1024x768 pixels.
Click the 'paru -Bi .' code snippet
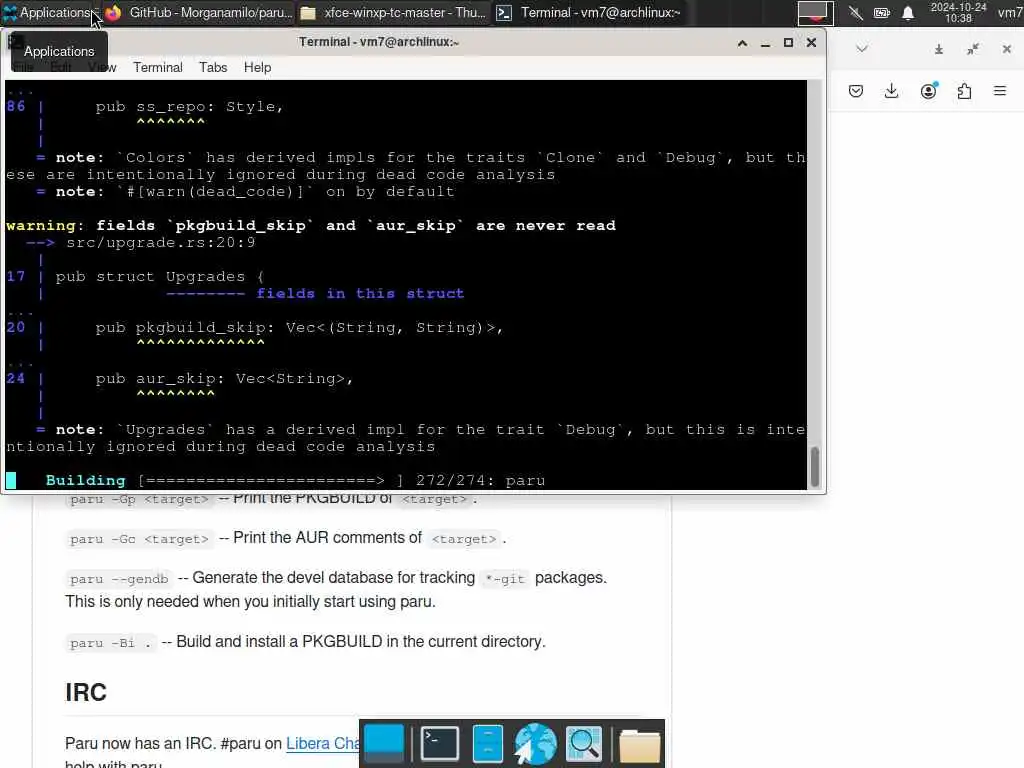click(x=111, y=643)
